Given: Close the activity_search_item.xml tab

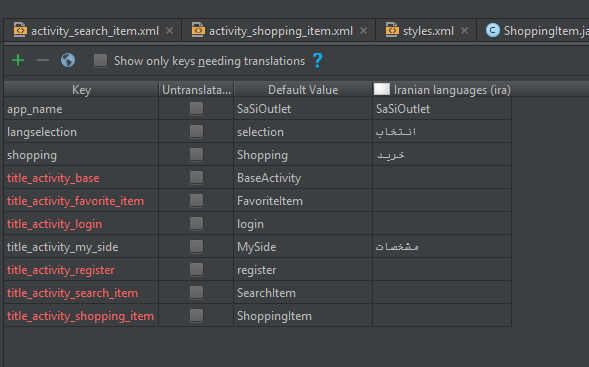Looking at the screenshot, I should 170,30.
